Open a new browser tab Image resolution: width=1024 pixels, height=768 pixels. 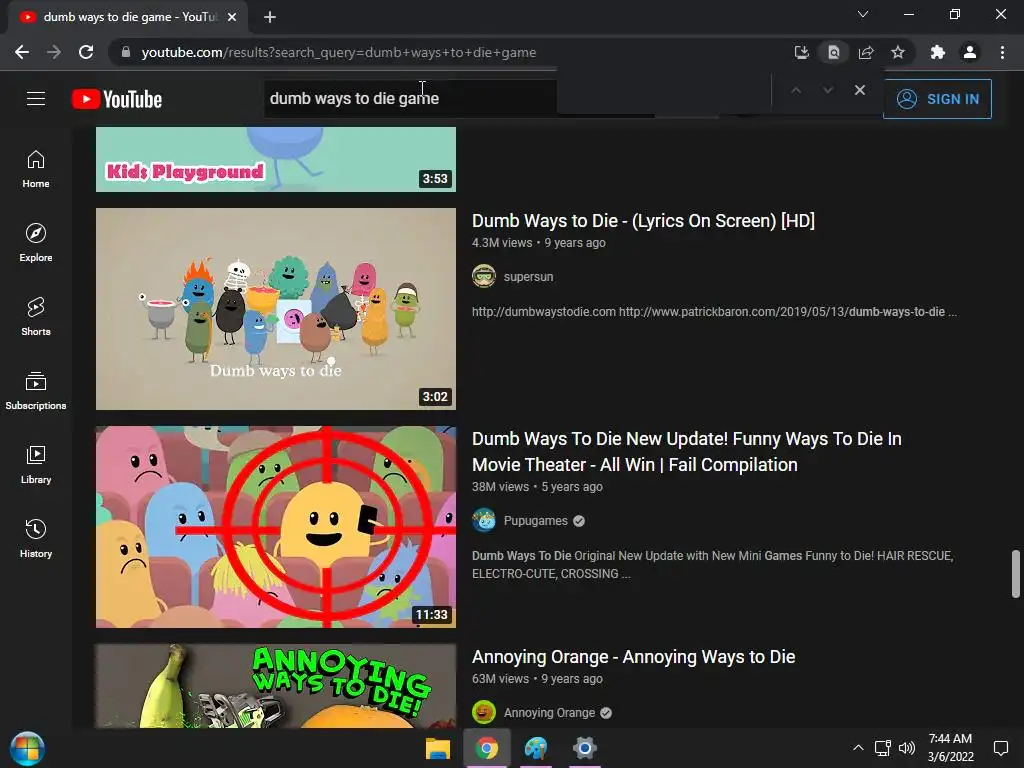click(x=270, y=17)
